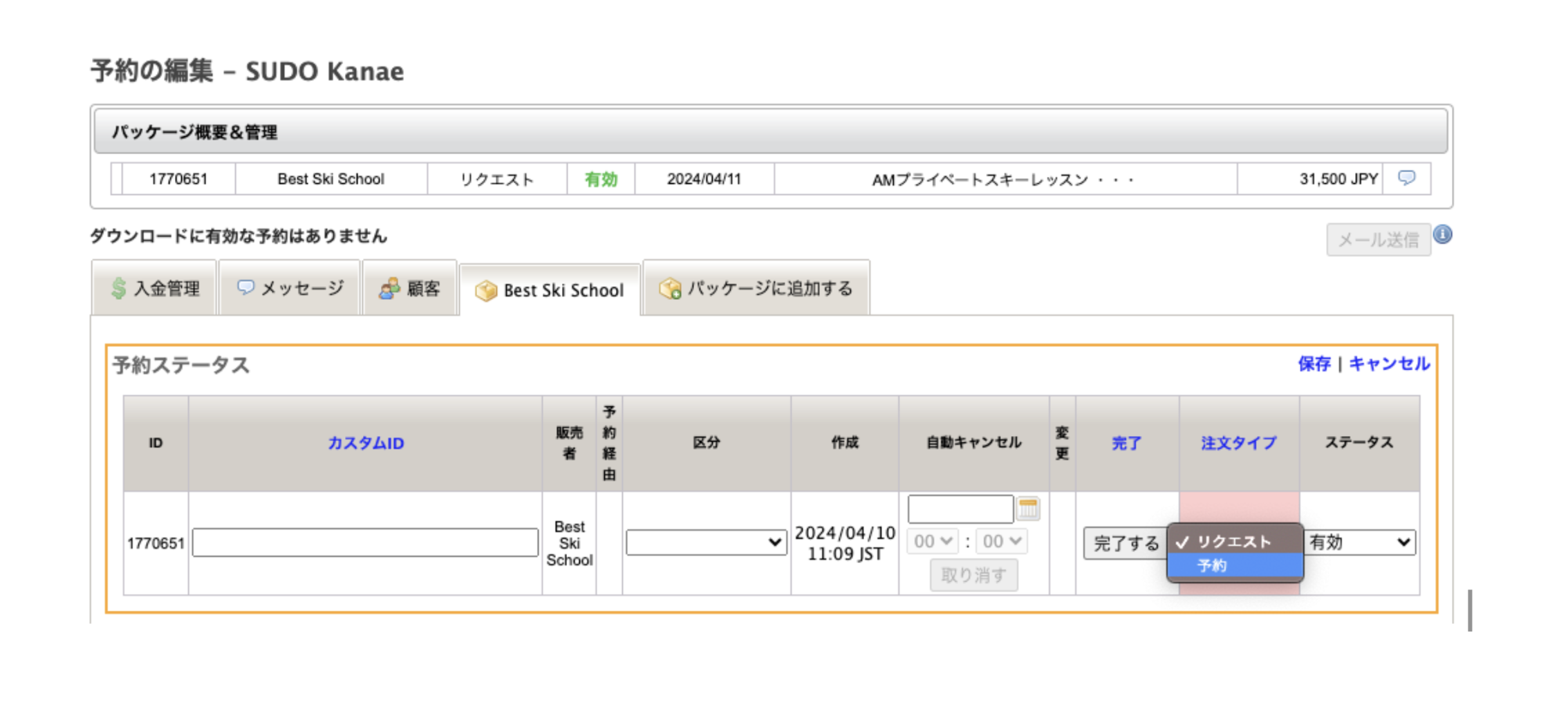This screenshot has width=1568, height=720.
Task: Click the package icon on Best Ski School tab
Action: pyautogui.click(x=487, y=291)
